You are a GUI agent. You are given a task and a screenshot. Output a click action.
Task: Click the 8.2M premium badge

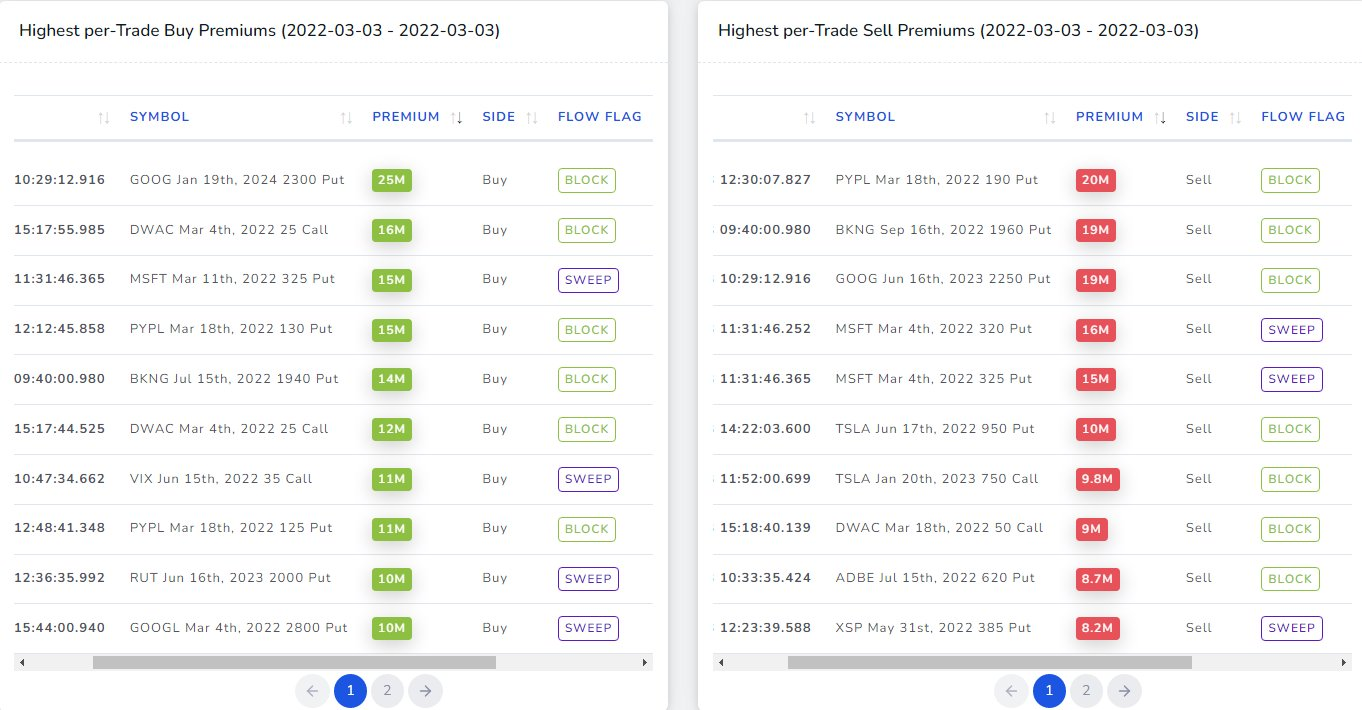pyautogui.click(x=1098, y=628)
